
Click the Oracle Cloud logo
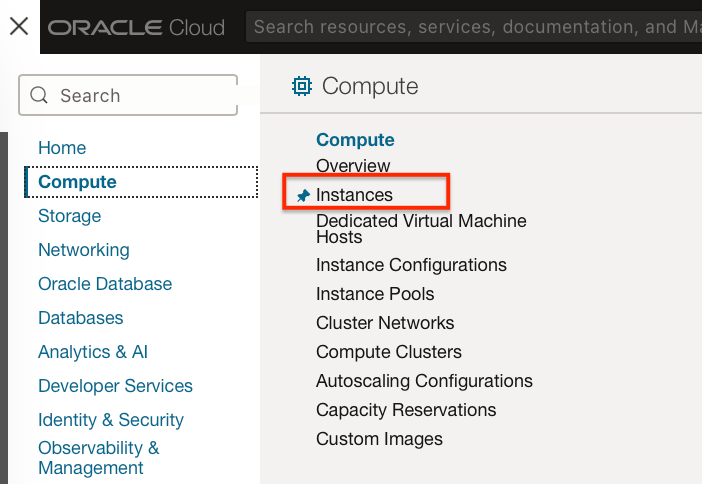(x=137, y=27)
